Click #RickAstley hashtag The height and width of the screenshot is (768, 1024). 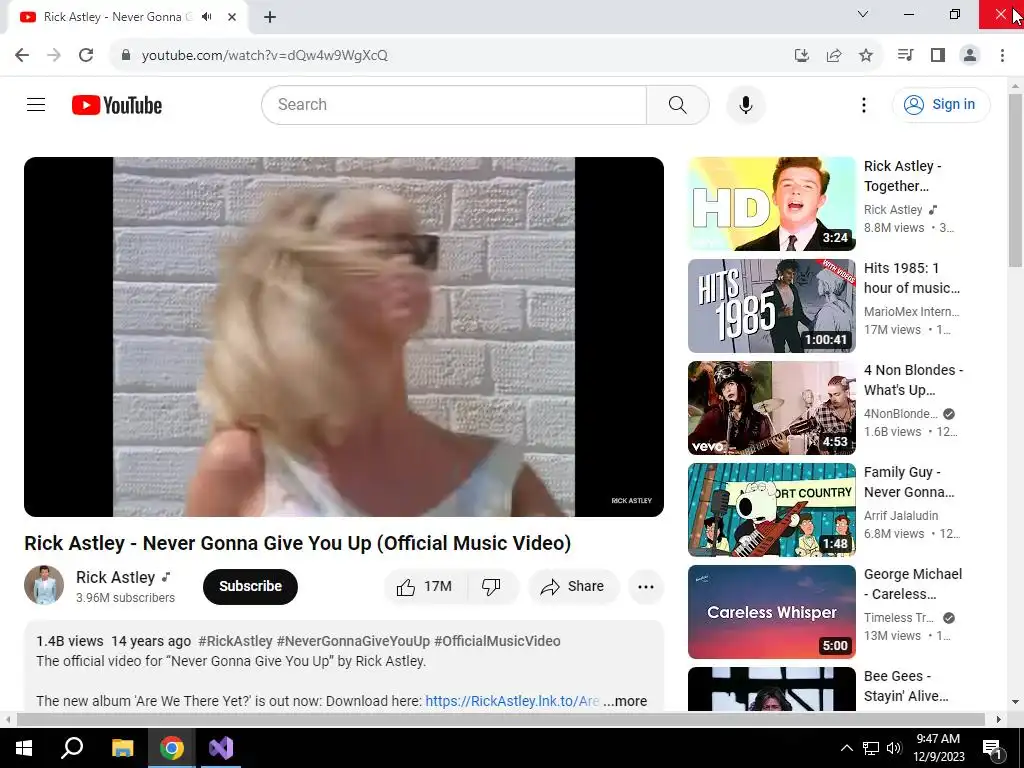(235, 641)
